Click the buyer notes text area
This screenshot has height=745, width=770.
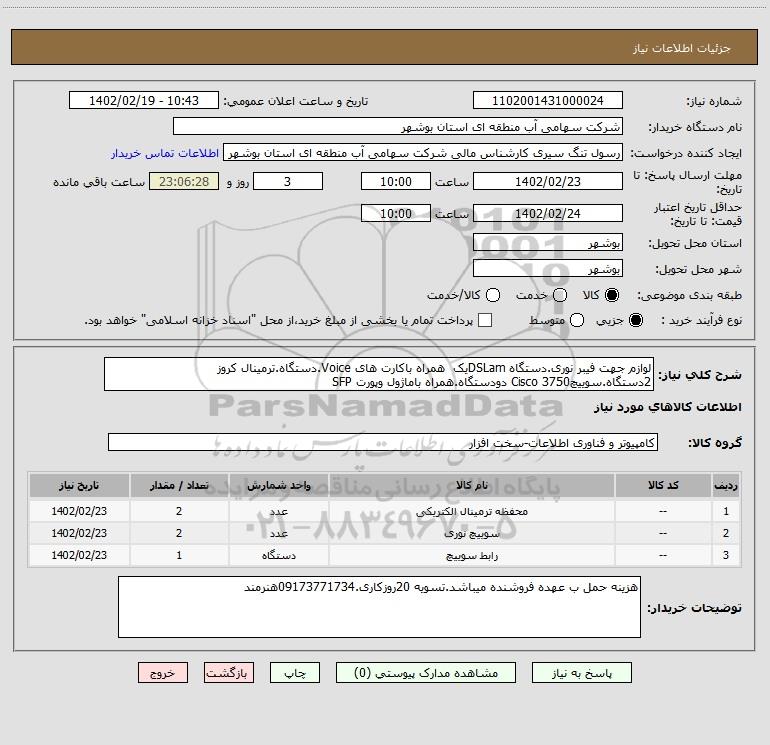[380, 607]
